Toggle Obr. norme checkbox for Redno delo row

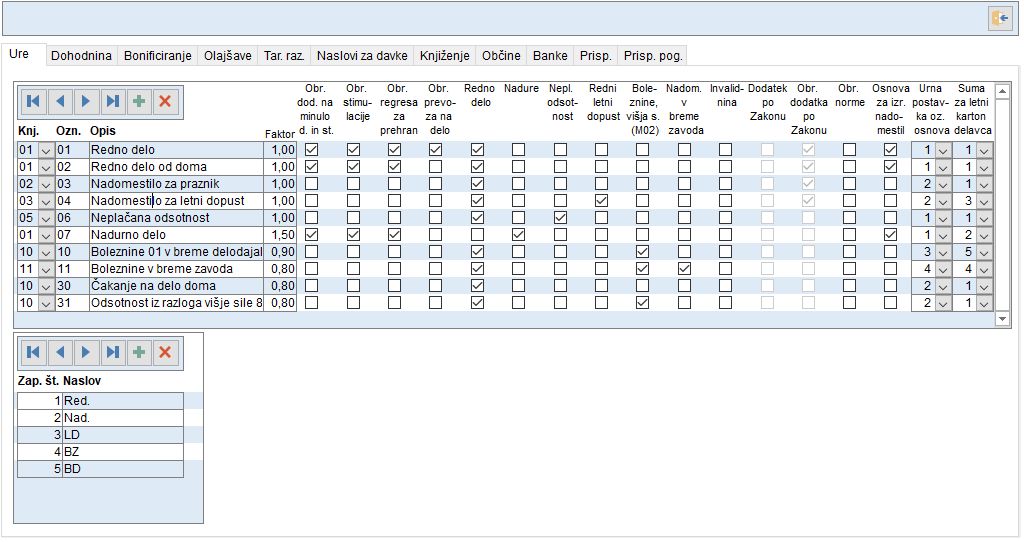click(x=849, y=150)
